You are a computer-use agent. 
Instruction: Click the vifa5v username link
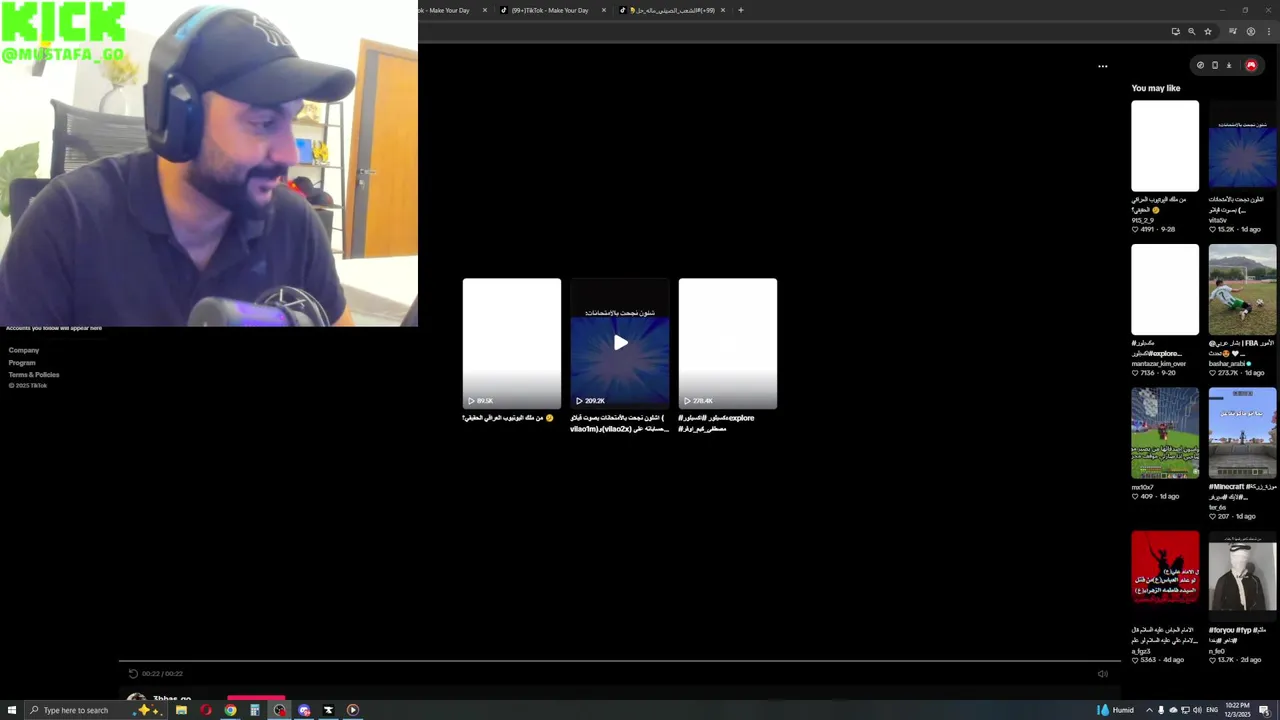1217,220
